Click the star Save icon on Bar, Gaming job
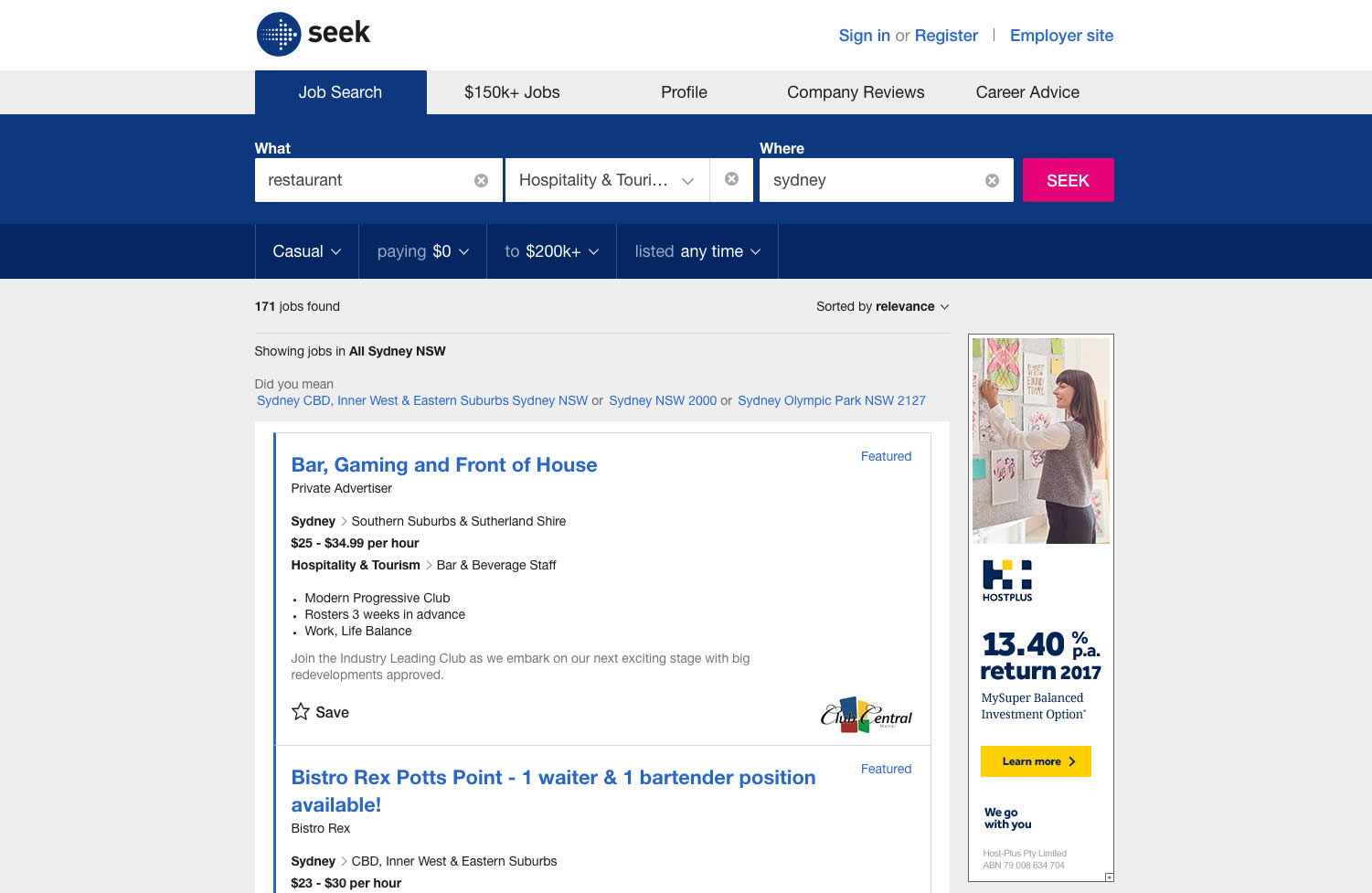1372x893 pixels. tap(301, 711)
